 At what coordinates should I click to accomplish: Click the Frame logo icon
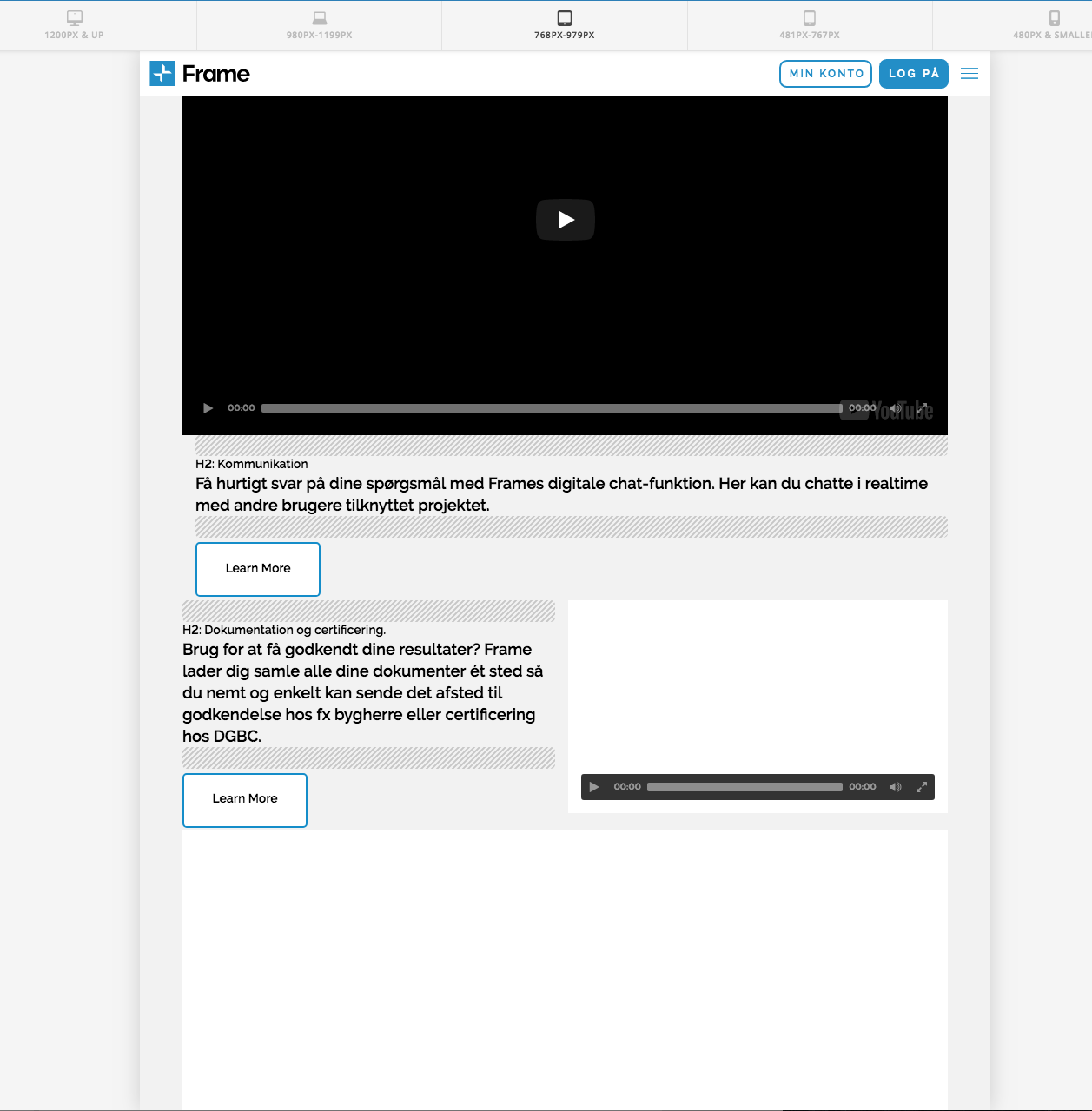pos(162,74)
